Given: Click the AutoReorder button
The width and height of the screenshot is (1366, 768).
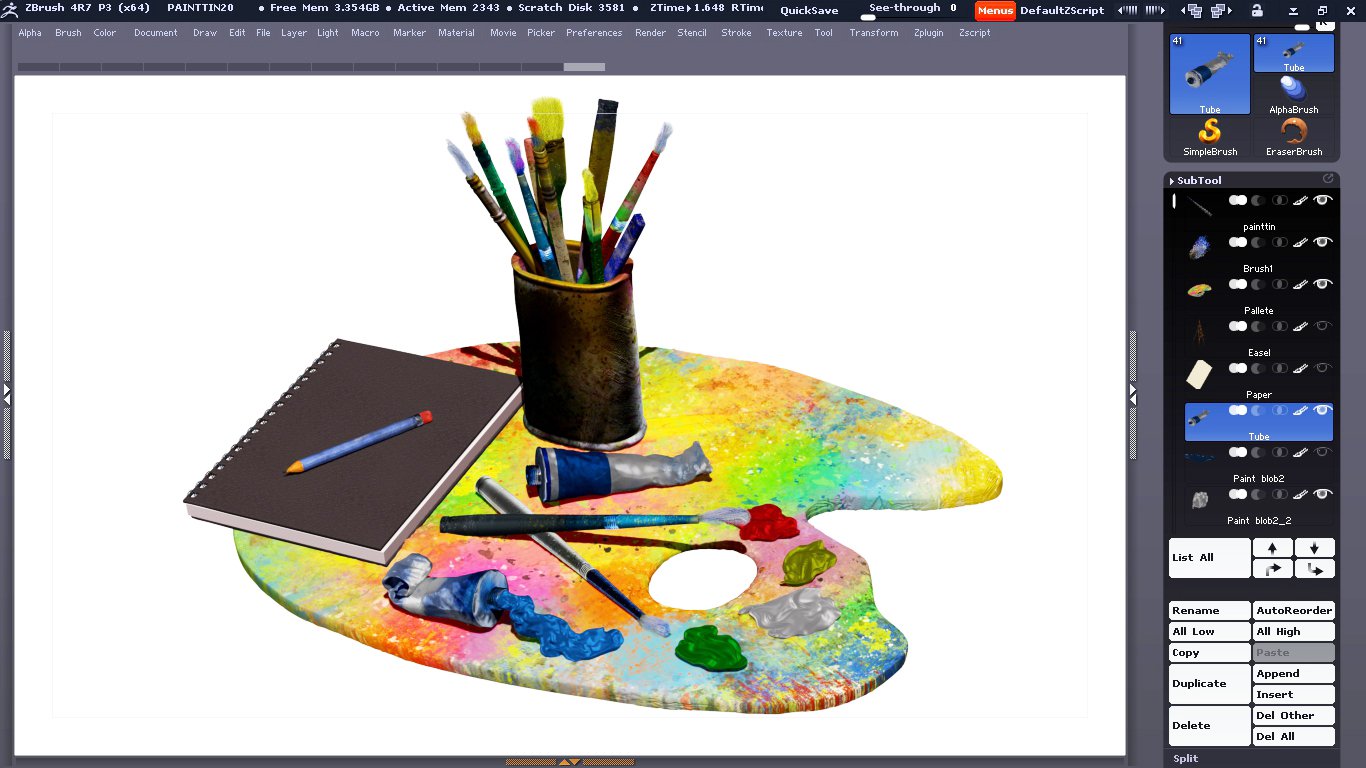Looking at the screenshot, I should pyautogui.click(x=1294, y=611).
